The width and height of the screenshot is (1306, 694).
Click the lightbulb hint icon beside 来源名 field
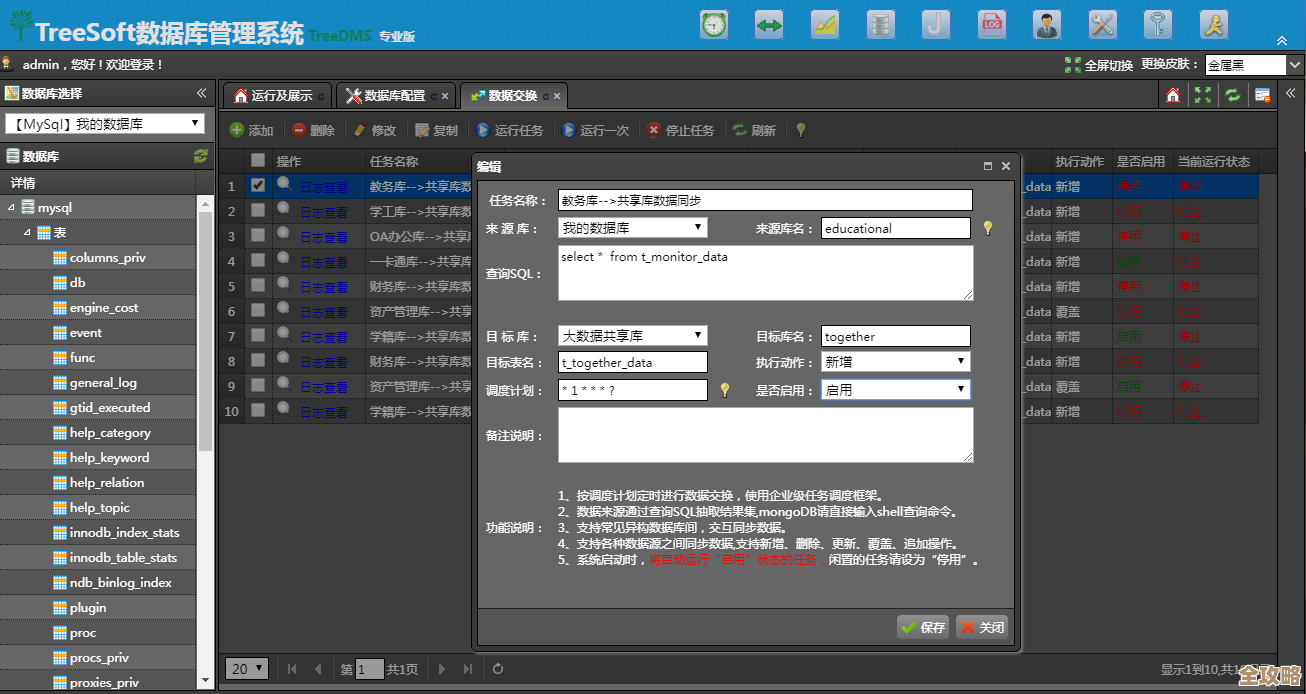988,228
